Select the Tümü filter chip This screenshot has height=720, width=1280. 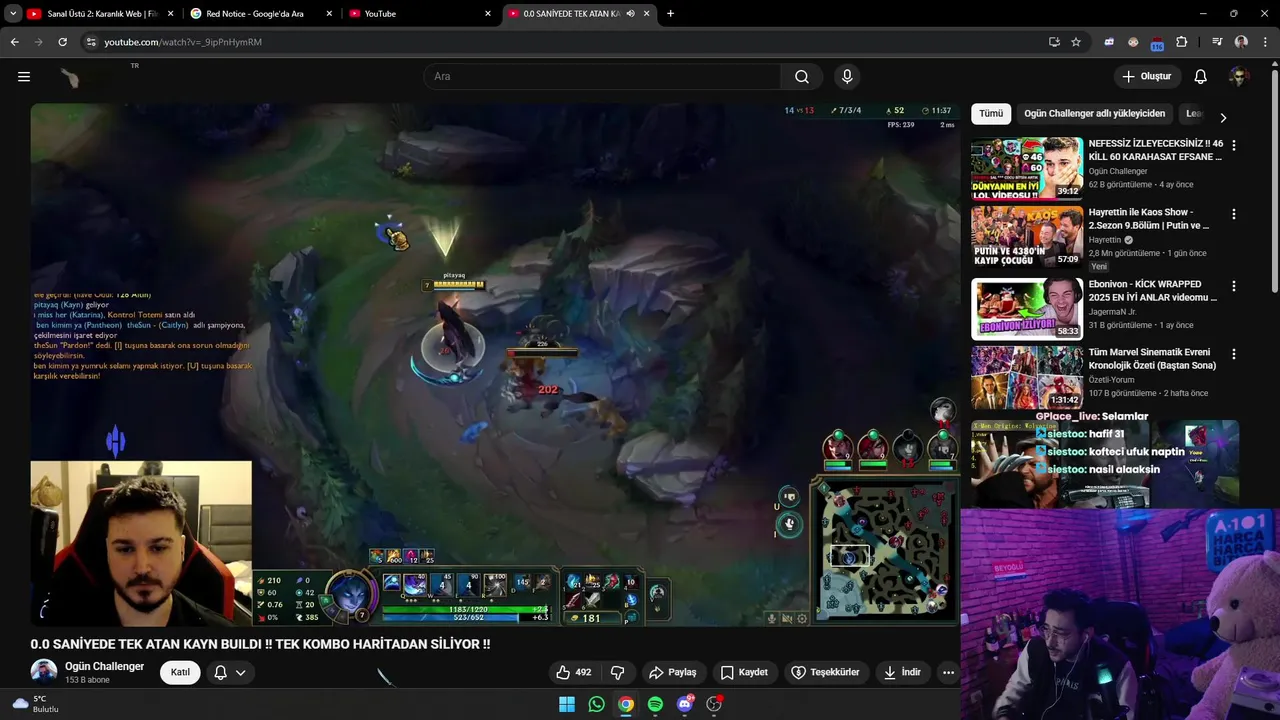(991, 114)
